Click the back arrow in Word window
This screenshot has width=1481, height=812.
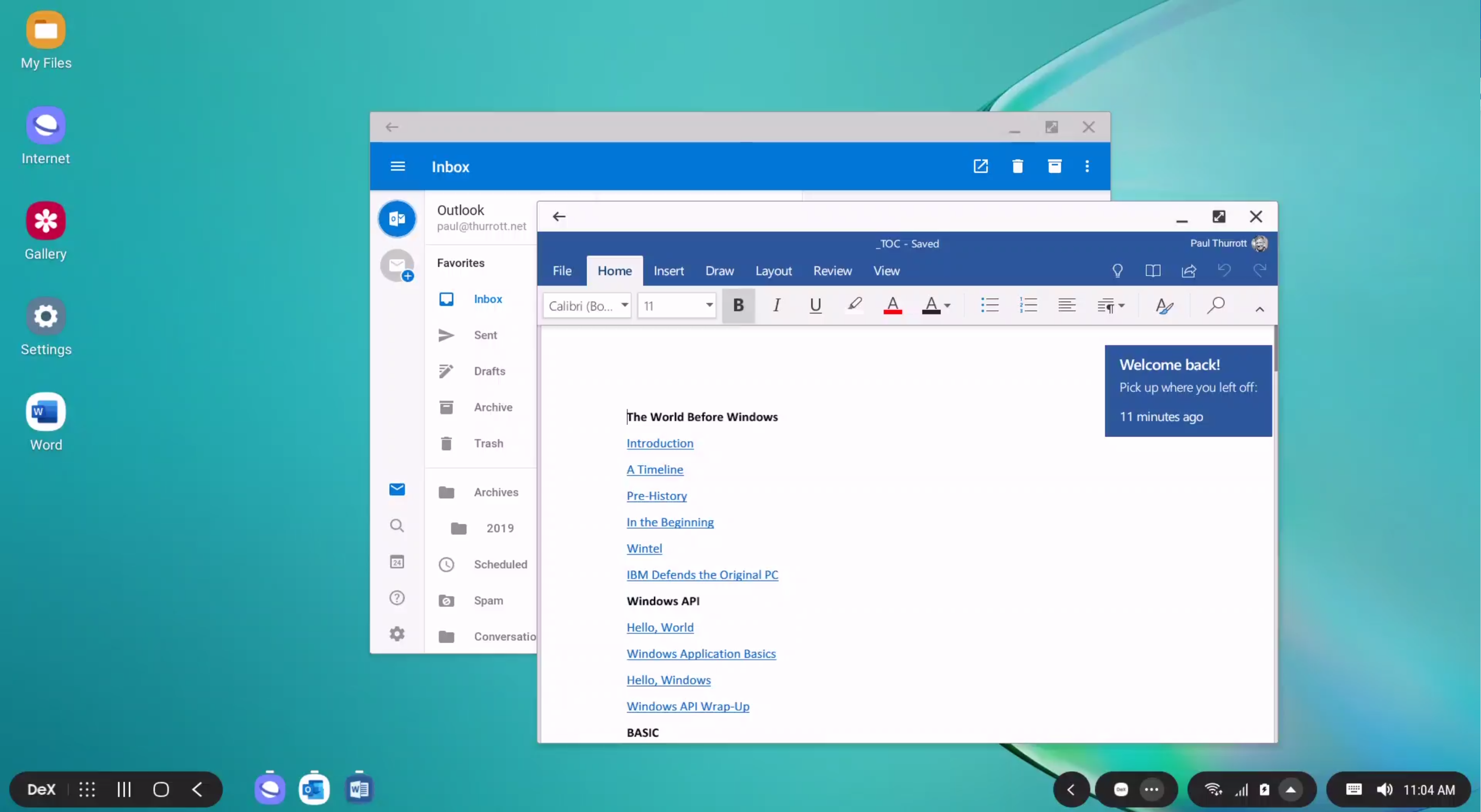tap(559, 217)
